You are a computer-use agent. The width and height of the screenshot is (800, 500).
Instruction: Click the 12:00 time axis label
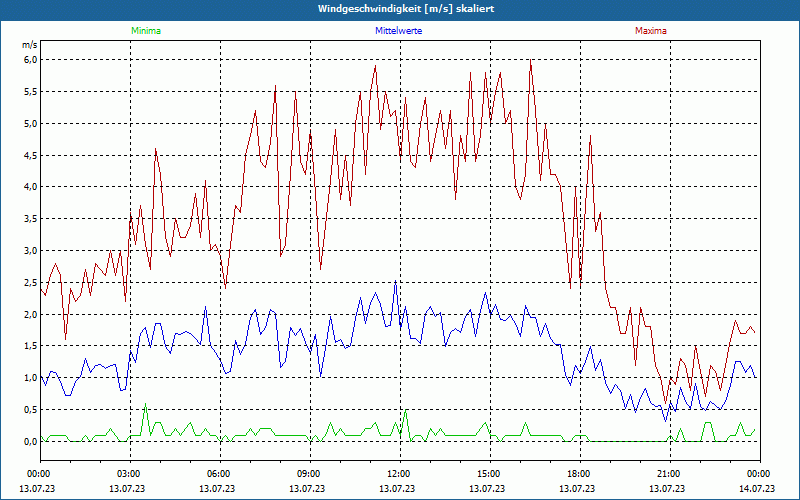401,474
